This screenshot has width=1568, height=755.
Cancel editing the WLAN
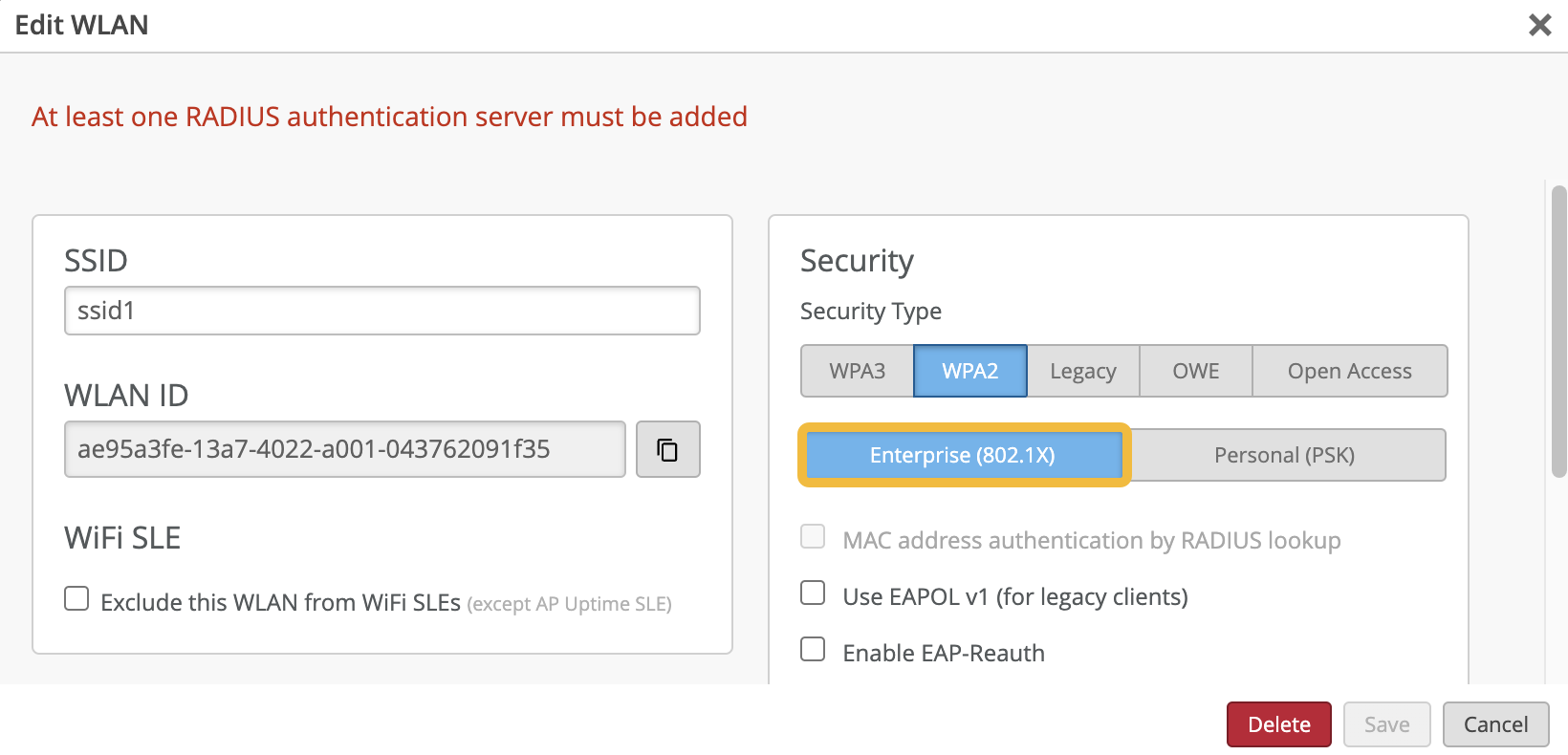coord(1495,724)
